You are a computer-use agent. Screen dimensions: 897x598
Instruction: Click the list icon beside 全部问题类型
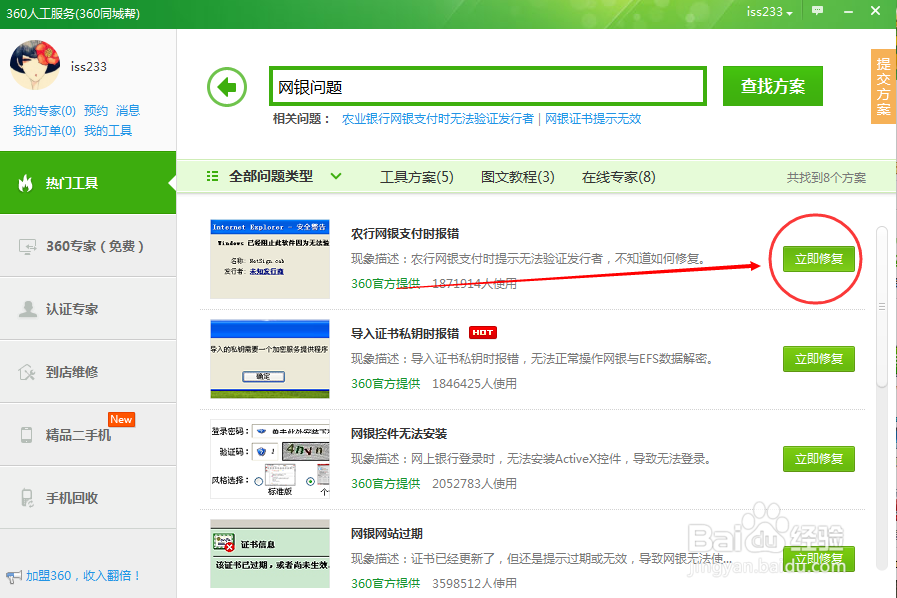click(212, 176)
